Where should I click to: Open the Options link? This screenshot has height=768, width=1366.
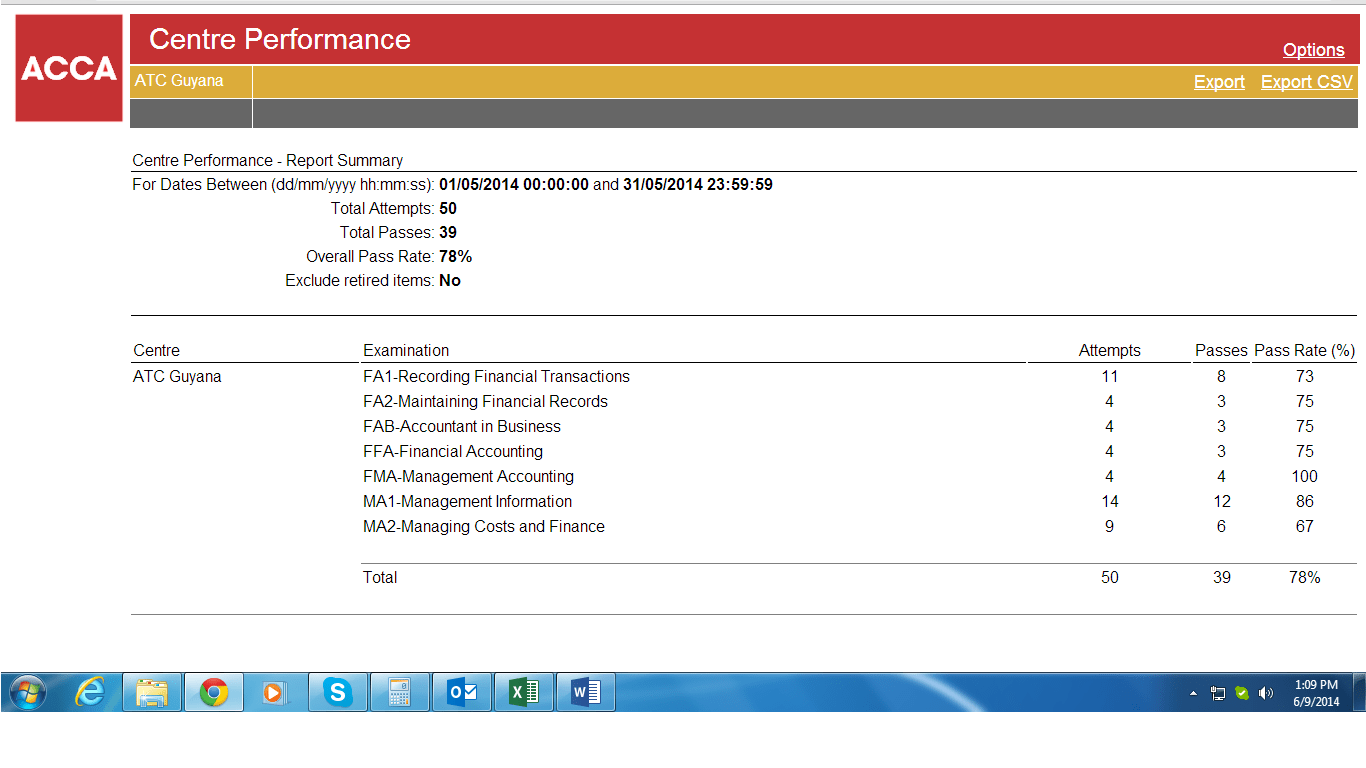tap(1314, 50)
